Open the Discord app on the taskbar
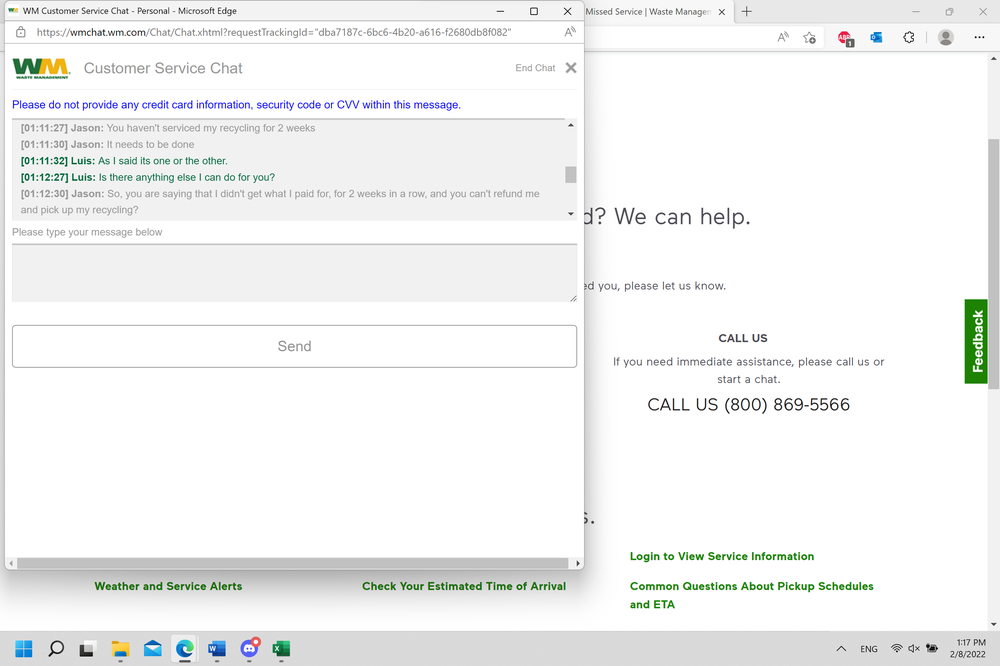Viewport: 1000px width, 666px height. tap(249, 649)
